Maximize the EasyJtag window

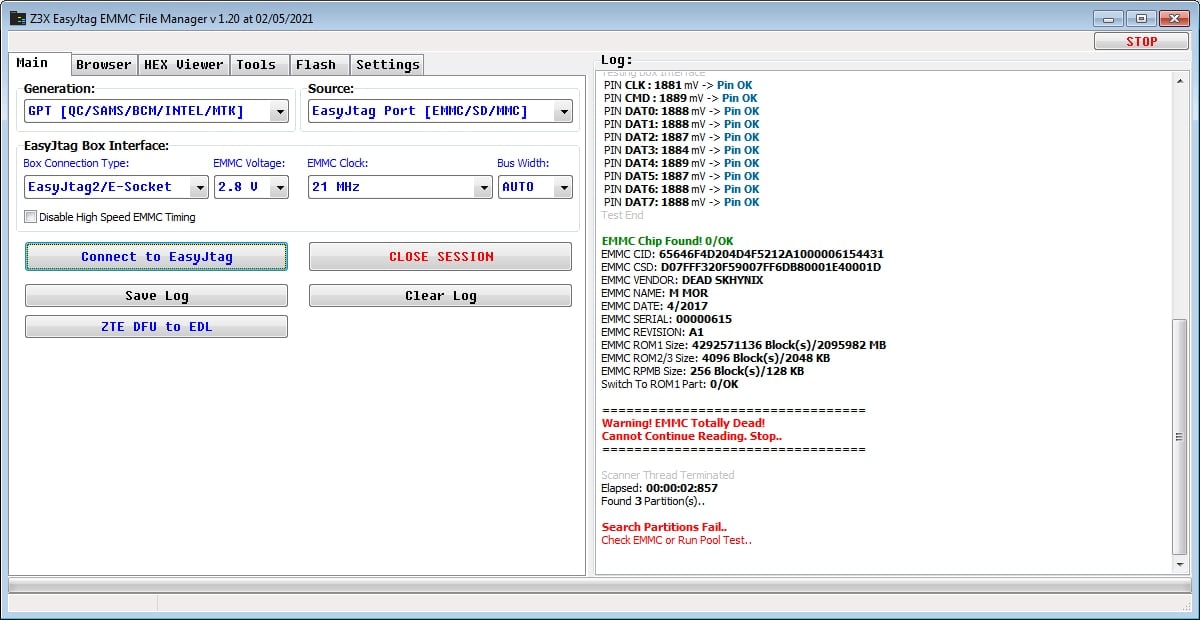pyautogui.click(x=1140, y=18)
